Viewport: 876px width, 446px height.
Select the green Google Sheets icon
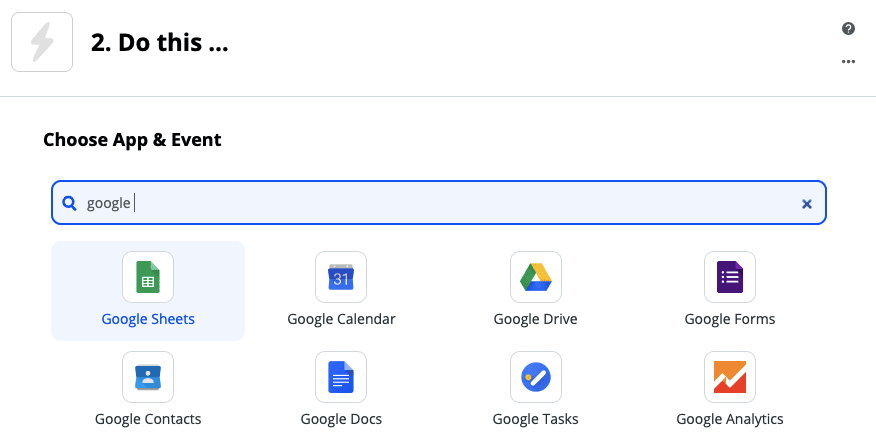click(148, 277)
